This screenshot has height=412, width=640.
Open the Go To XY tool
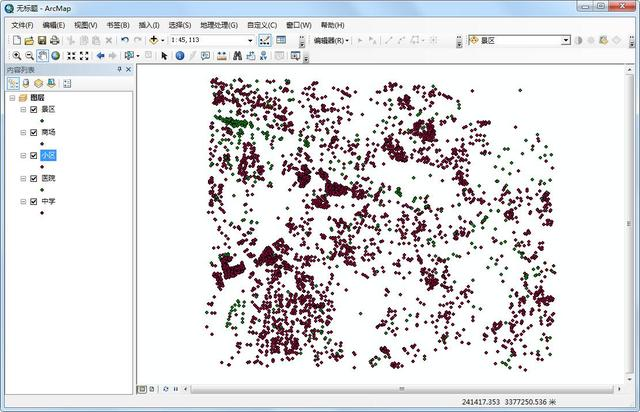tap(263, 56)
